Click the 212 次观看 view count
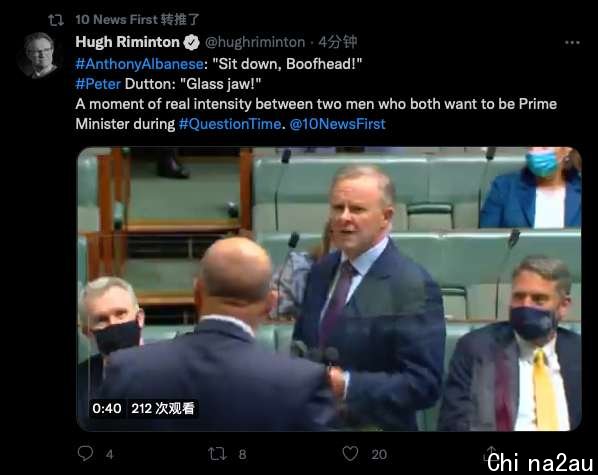 pos(163,409)
